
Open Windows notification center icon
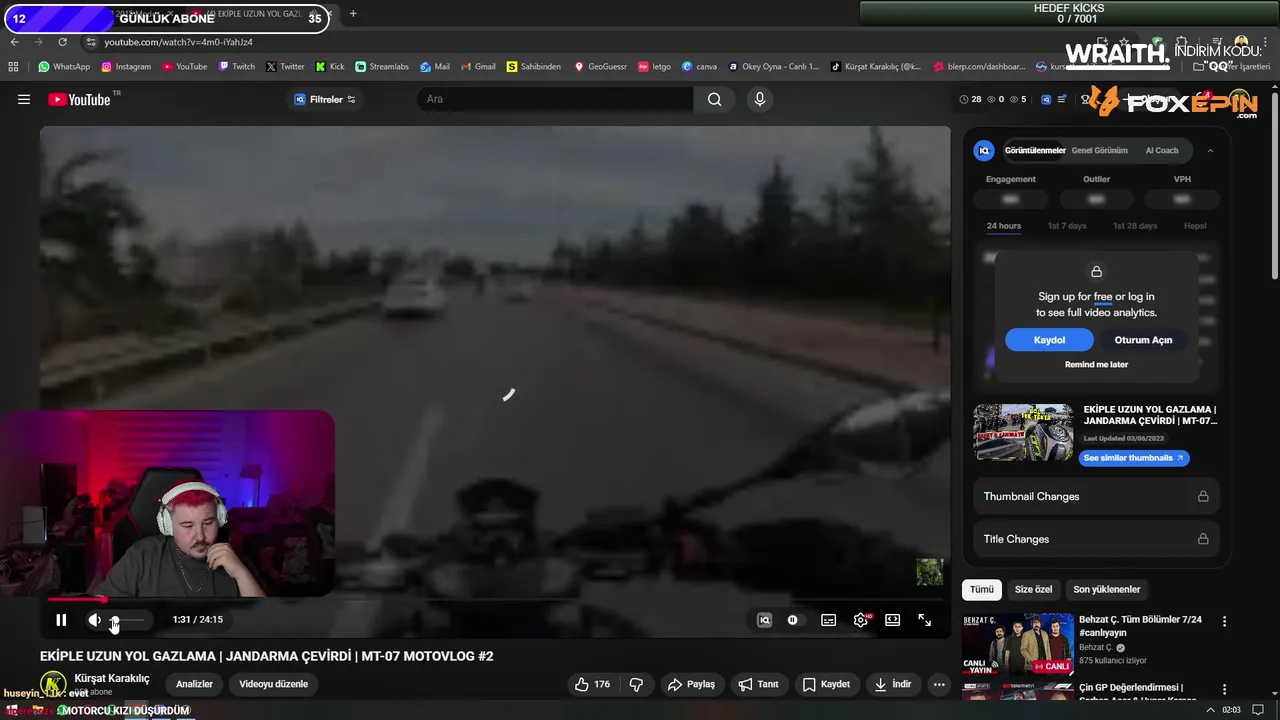(x=1259, y=710)
